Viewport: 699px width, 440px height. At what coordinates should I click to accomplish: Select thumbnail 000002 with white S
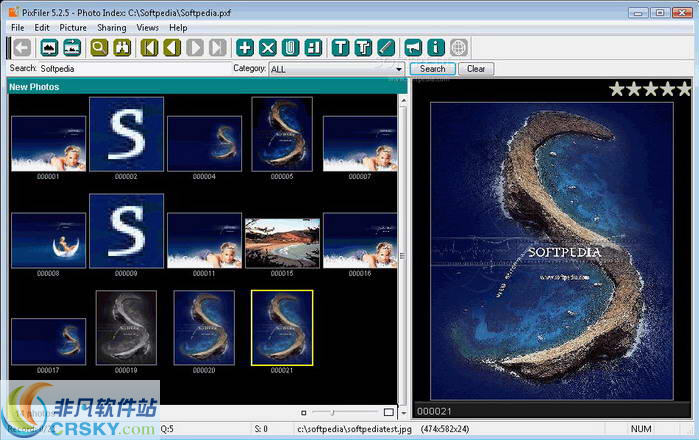pyautogui.click(x=127, y=134)
